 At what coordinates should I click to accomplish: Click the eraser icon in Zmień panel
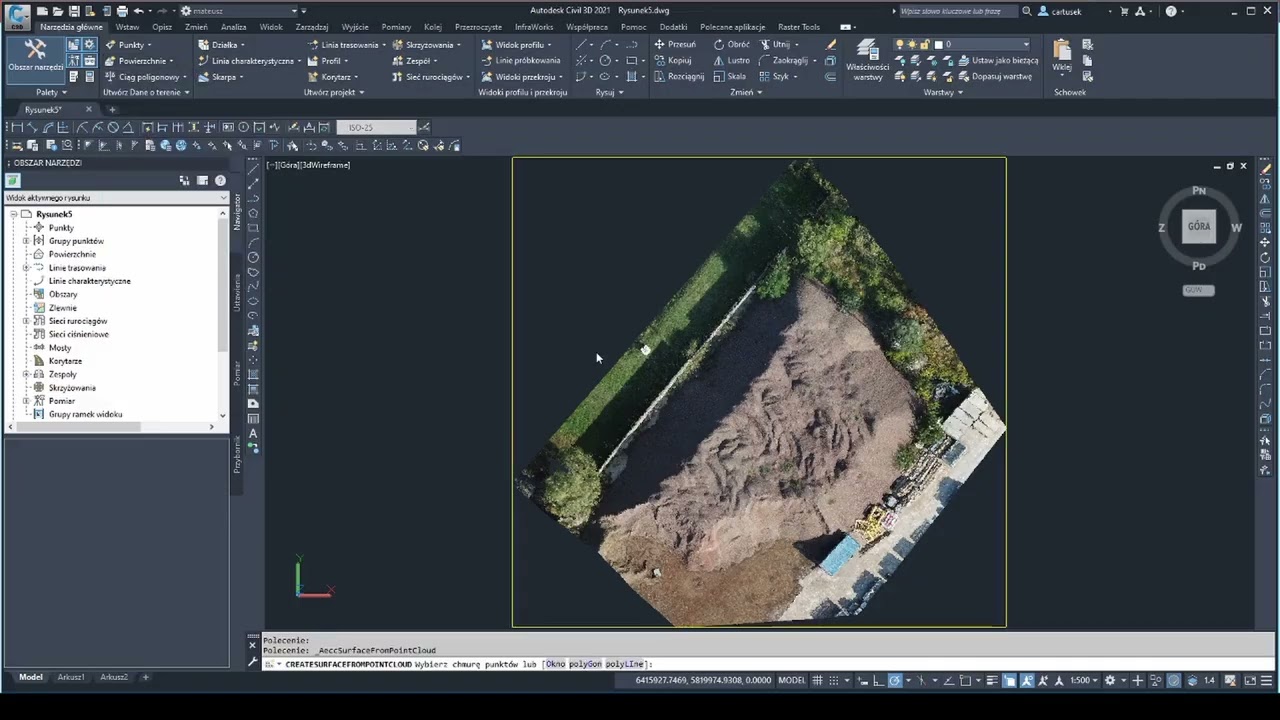830,44
